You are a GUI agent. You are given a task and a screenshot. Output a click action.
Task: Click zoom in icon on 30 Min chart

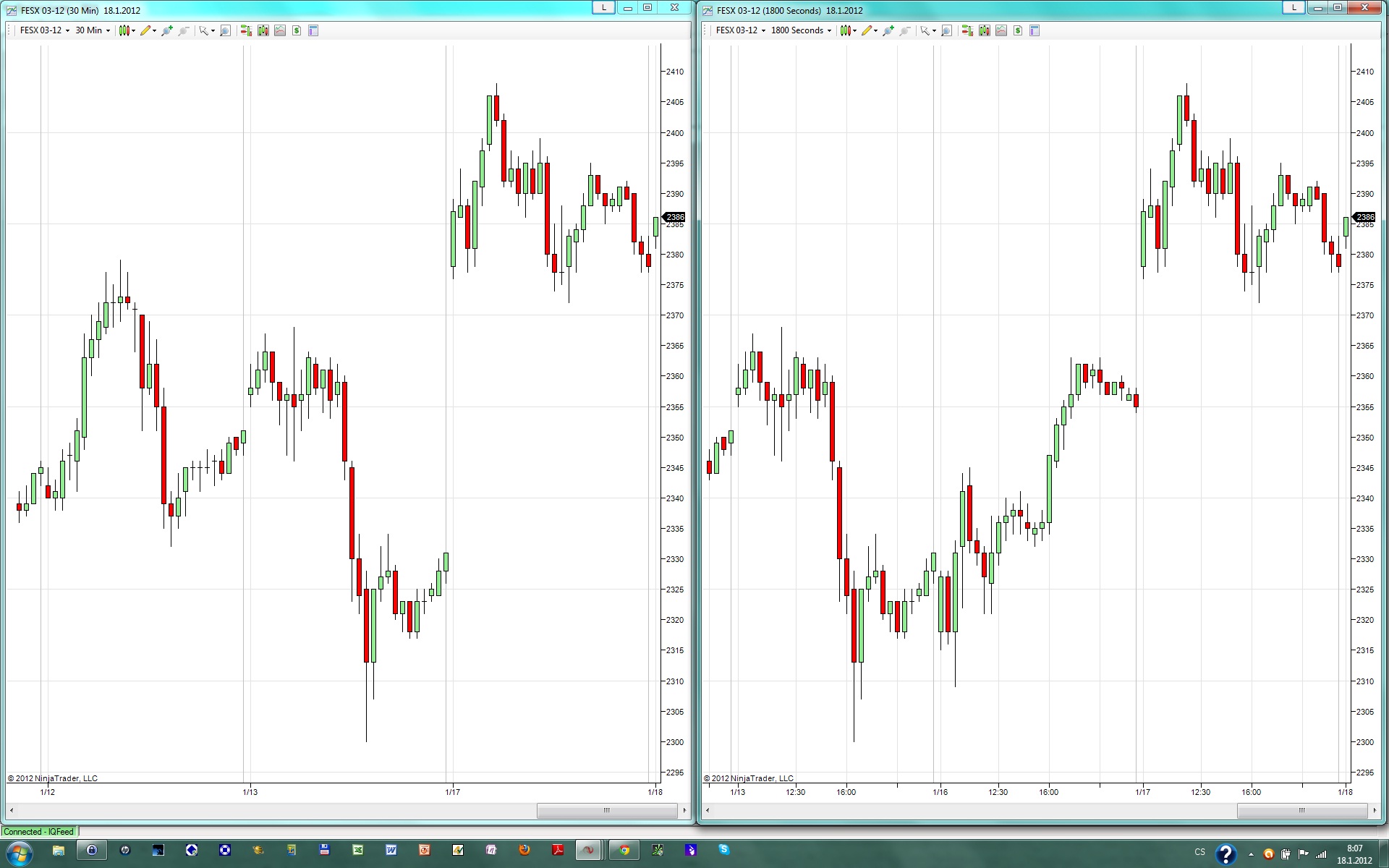[167, 30]
